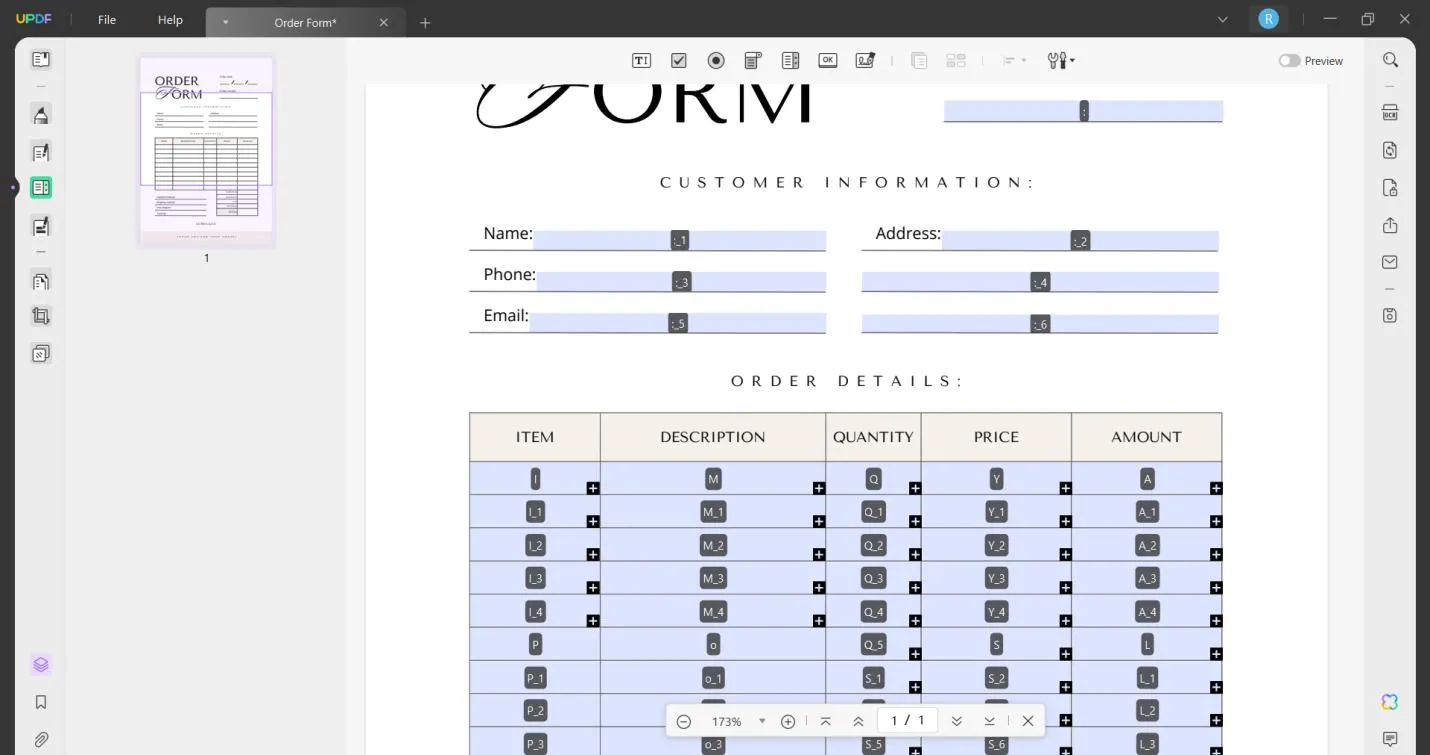Image resolution: width=1430 pixels, height=755 pixels.
Task: Select the Text Field tool
Action: tap(642, 61)
